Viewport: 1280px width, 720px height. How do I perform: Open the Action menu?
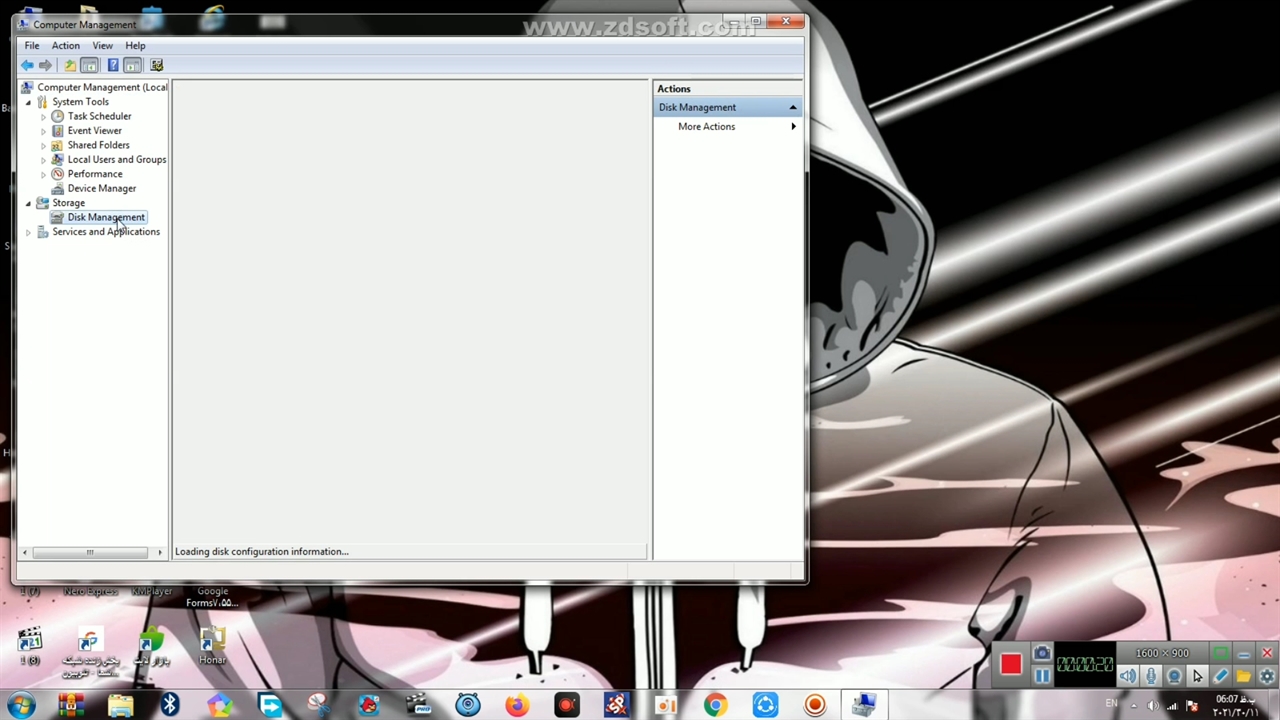(x=65, y=45)
